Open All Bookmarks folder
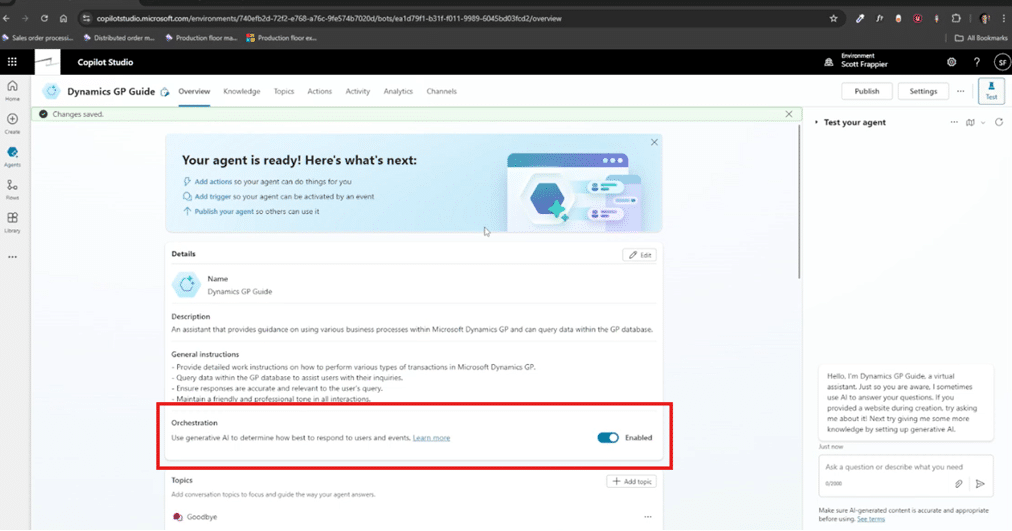1012x531 pixels. click(x=980, y=38)
